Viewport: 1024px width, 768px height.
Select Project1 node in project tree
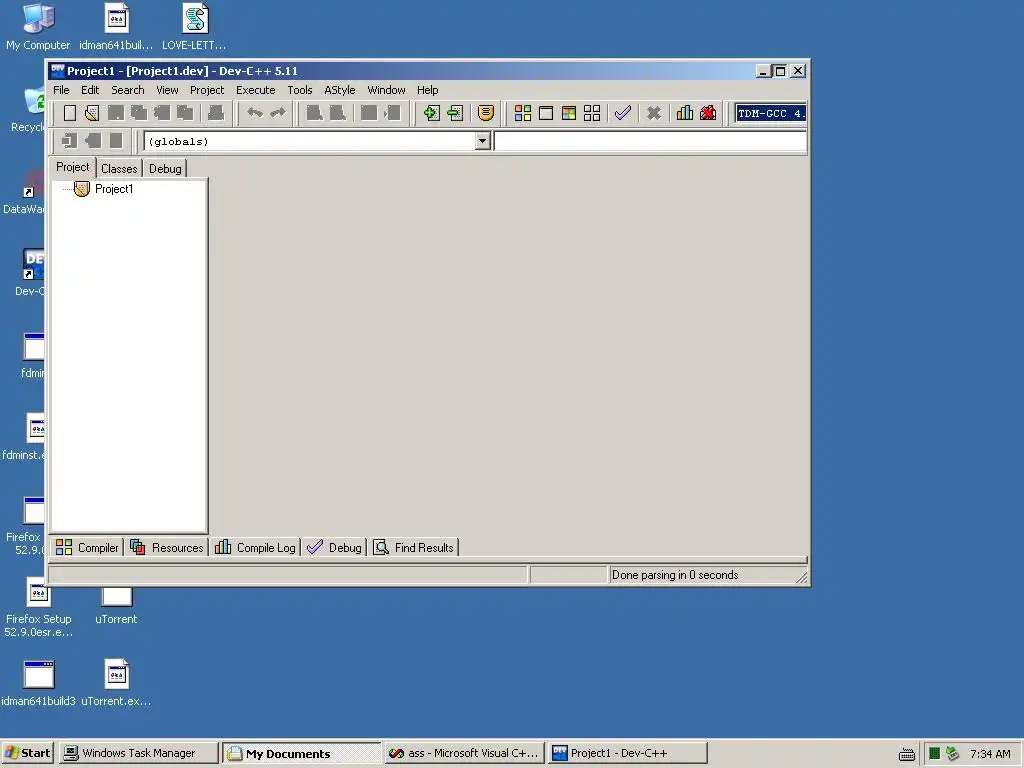[x=114, y=189]
